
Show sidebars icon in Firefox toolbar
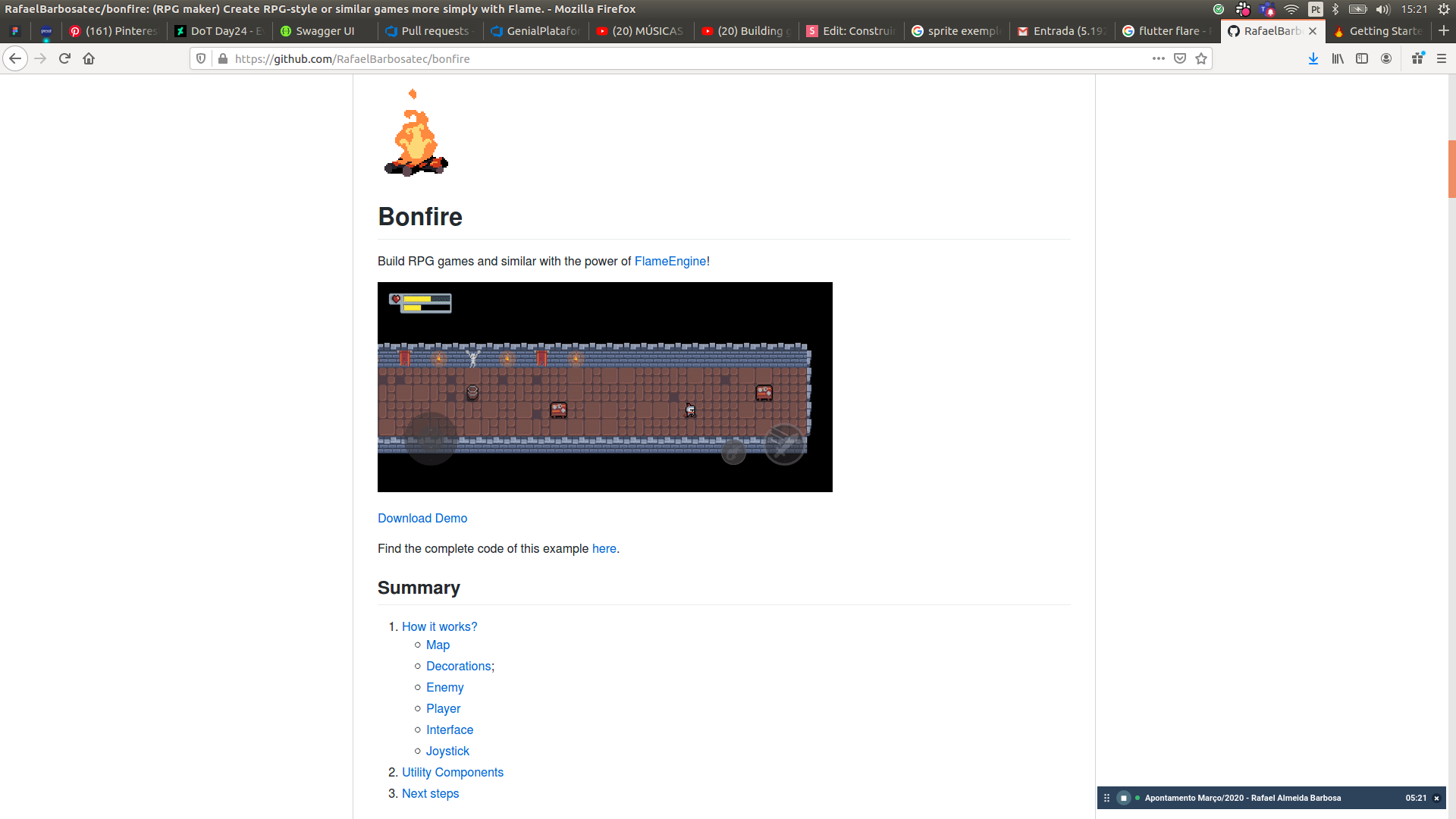tap(1362, 58)
